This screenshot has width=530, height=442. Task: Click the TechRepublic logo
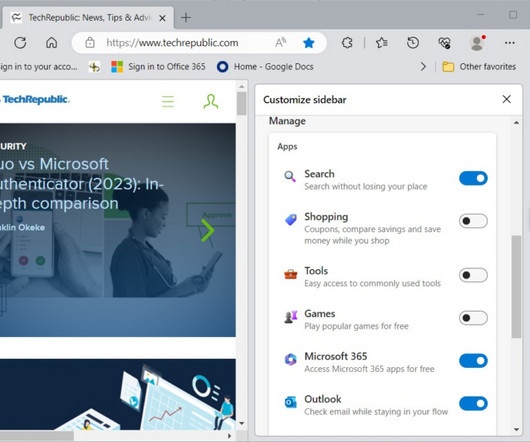35,100
